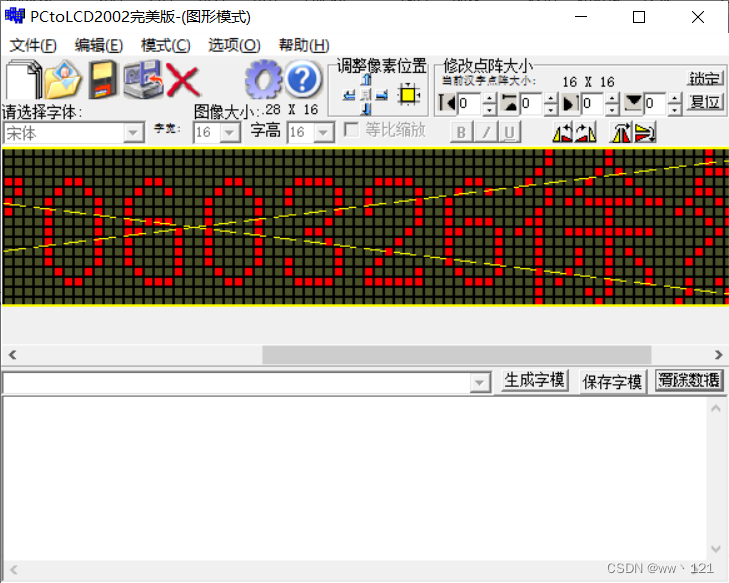Image resolution: width=729 pixels, height=583 pixels.
Task: Flip the image vertically
Action: (645, 133)
